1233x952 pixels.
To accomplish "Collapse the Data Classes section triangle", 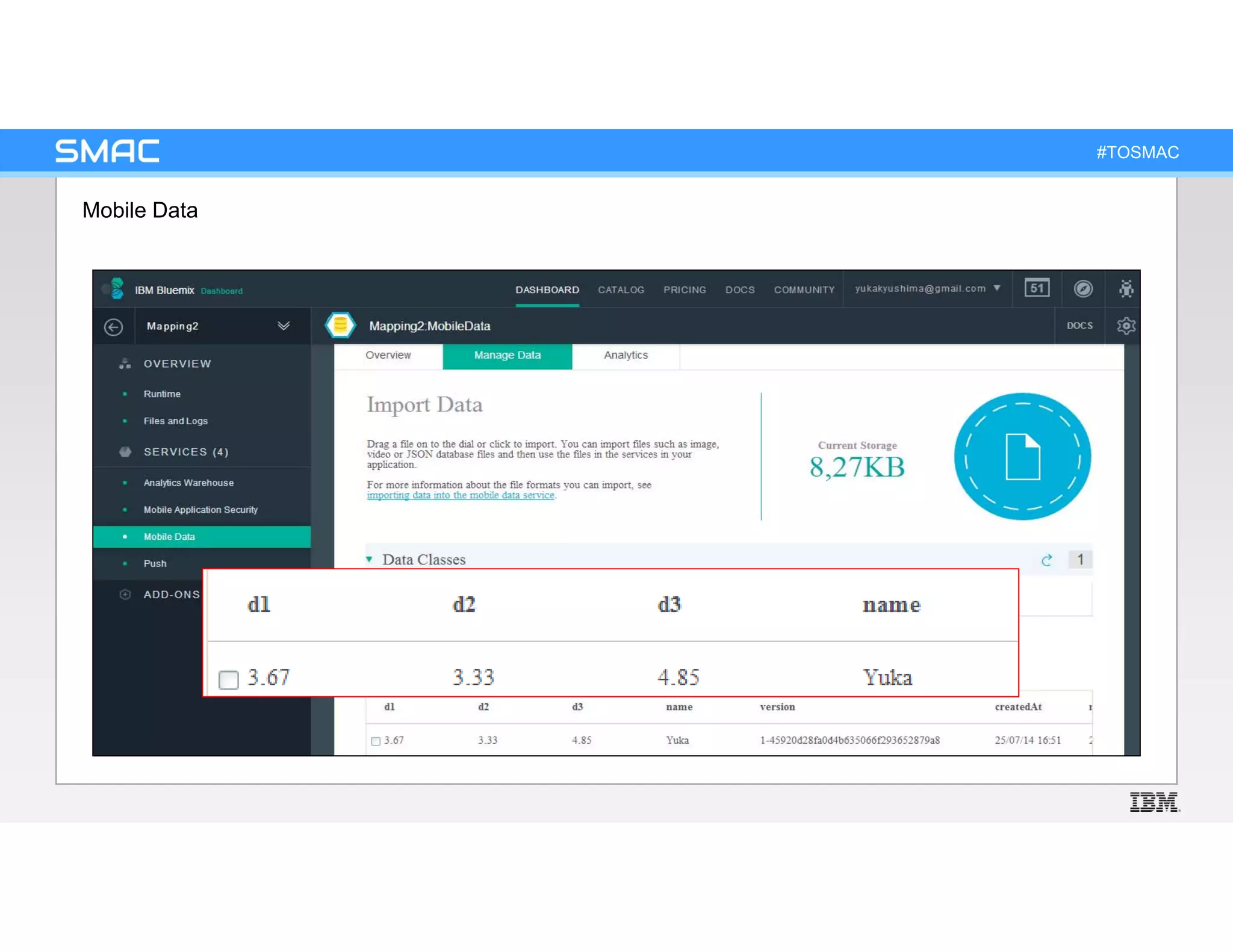I will (x=369, y=560).
